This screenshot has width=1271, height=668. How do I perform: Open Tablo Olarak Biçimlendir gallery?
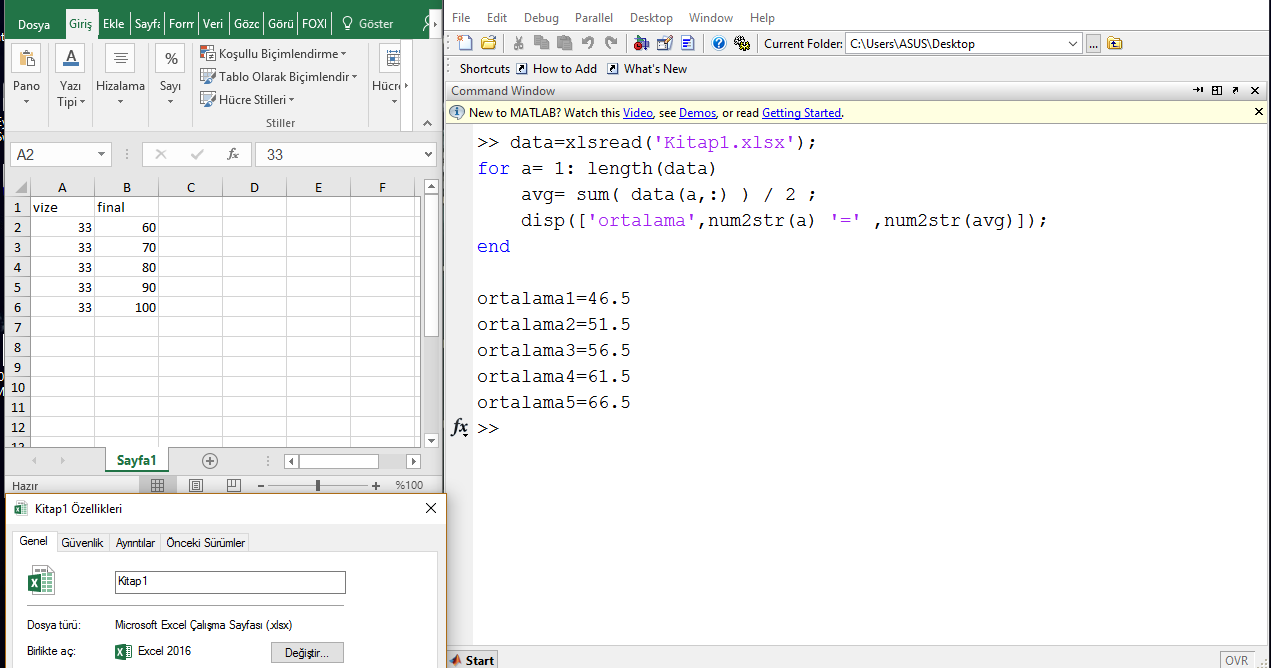(278, 76)
